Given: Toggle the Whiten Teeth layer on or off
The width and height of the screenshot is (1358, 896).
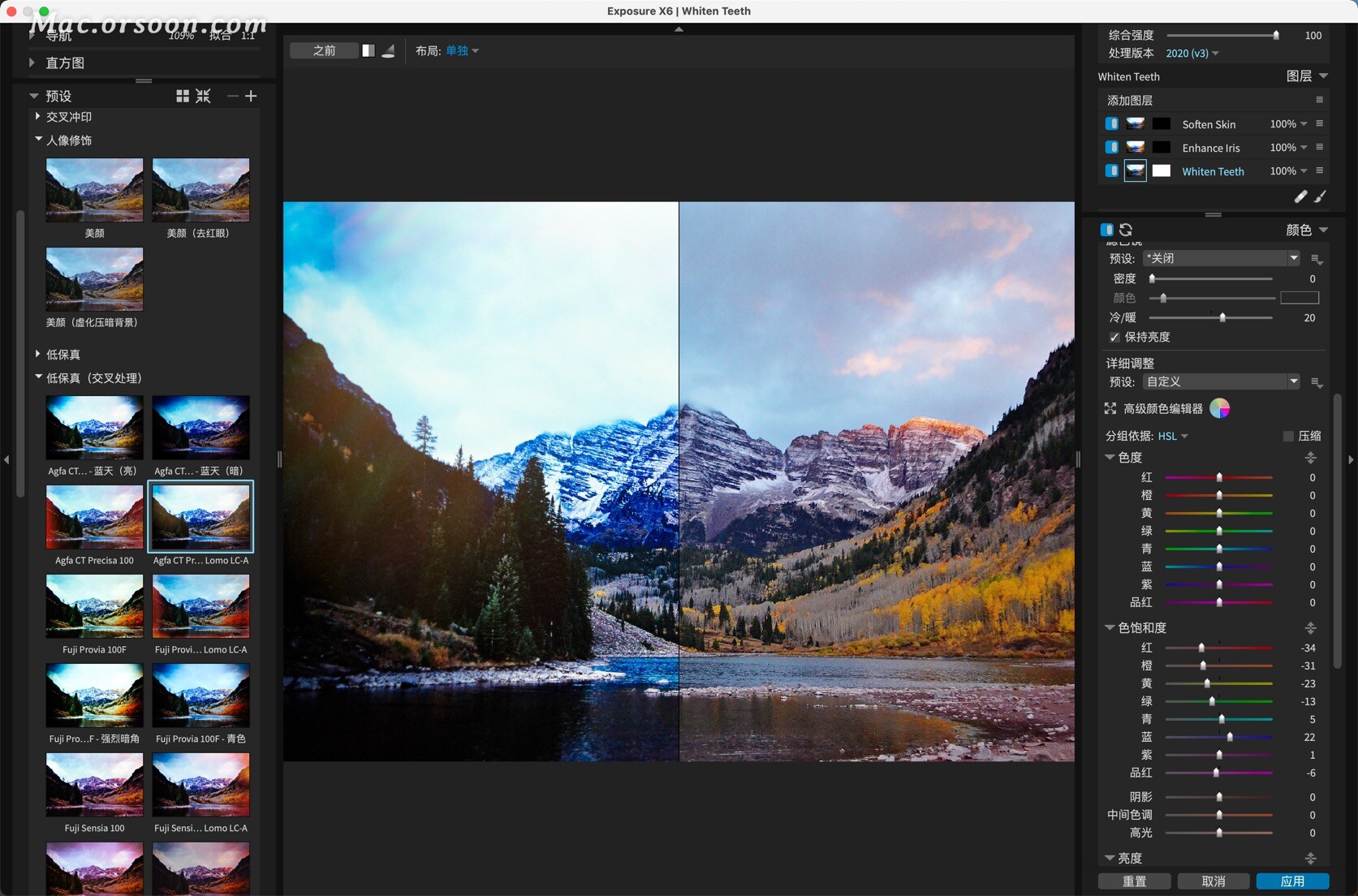Looking at the screenshot, I should pyautogui.click(x=1112, y=171).
